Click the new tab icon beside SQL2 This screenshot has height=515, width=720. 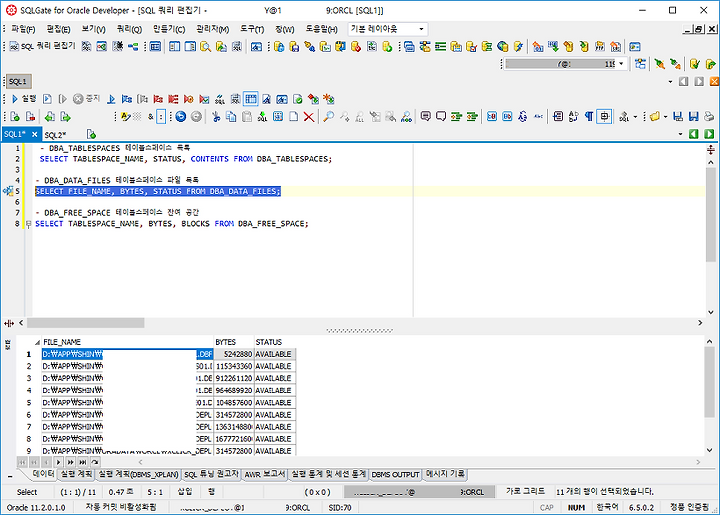click(x=91, y=134)
